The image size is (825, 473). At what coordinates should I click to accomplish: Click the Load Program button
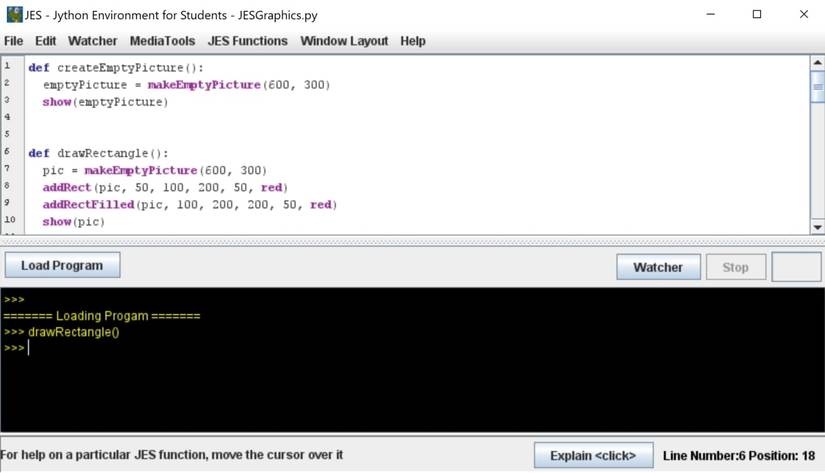click(x=62, y=265)
